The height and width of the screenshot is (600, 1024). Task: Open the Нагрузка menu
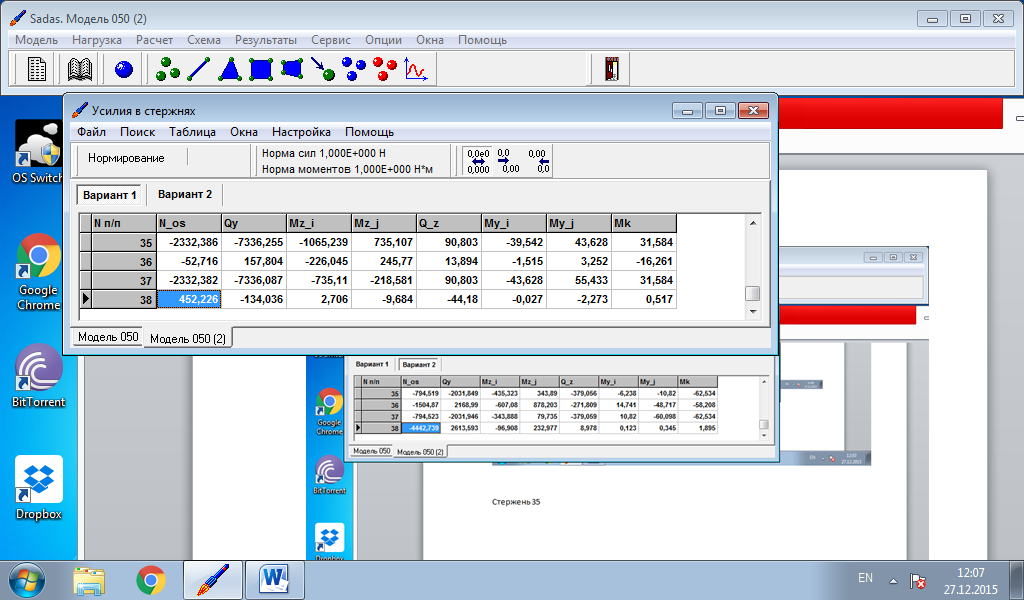pos(97,40)
